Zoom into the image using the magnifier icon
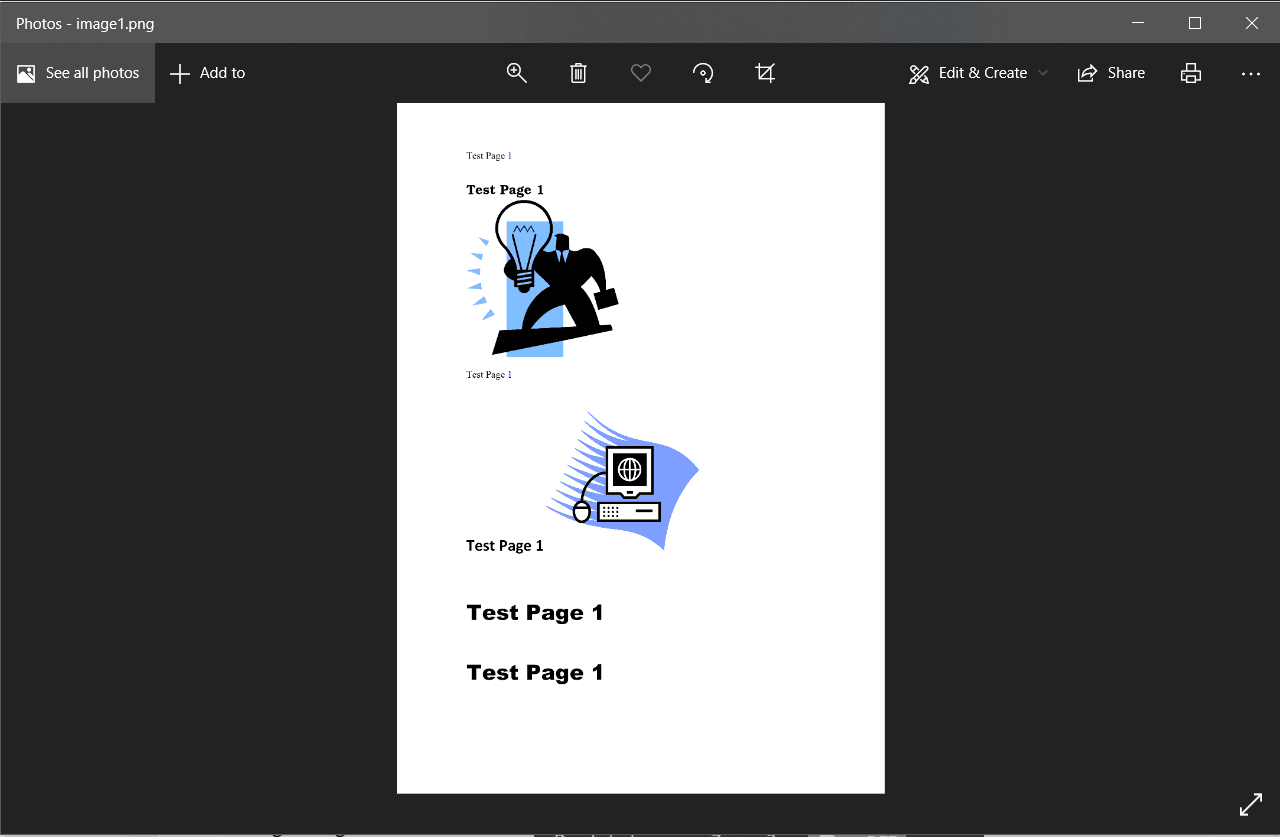Screen dimensions: 1280x837 tap(516, 72)
